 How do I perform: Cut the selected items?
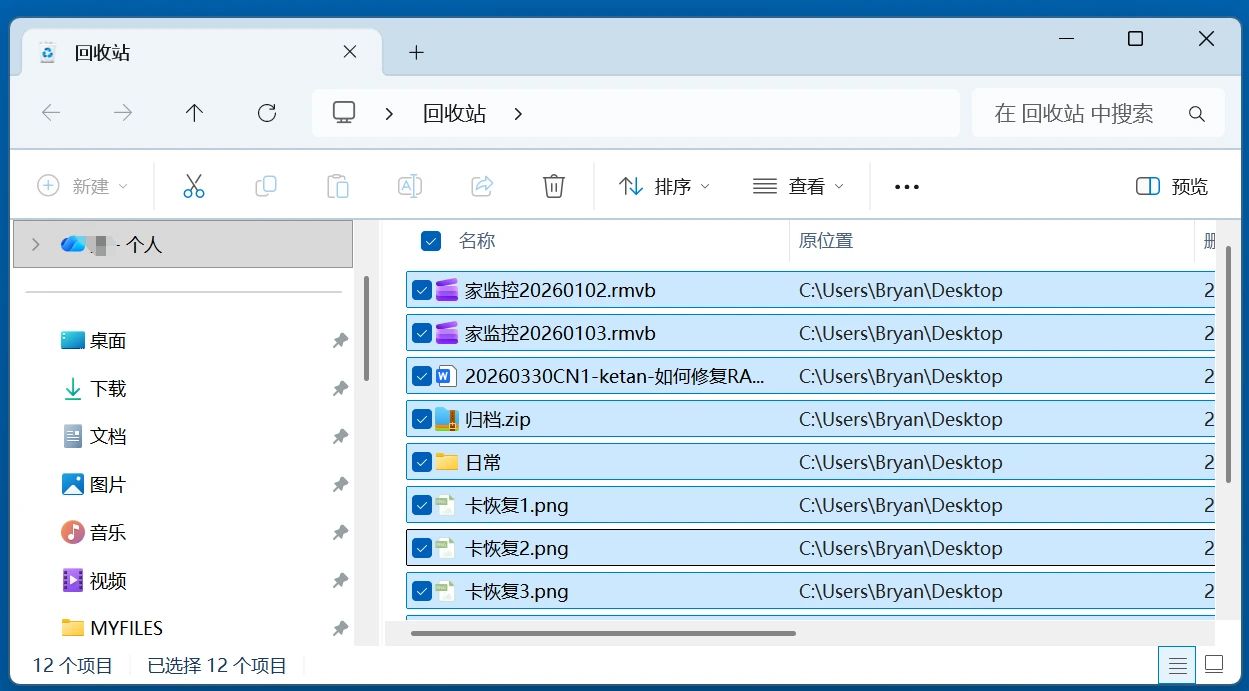(193, 186)
